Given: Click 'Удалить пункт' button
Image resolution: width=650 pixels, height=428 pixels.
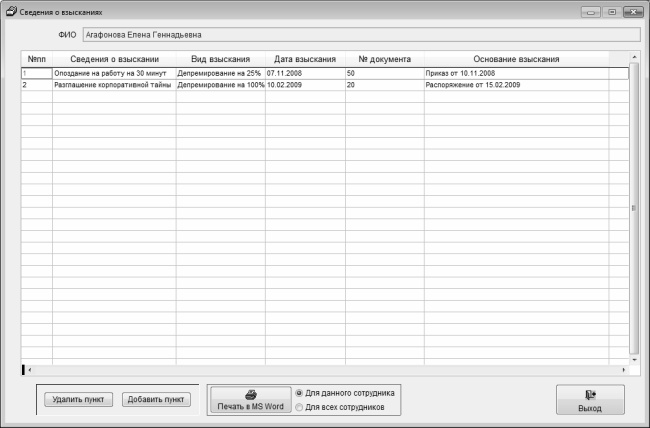Looking at the screenshot, I should pos(78,399).
